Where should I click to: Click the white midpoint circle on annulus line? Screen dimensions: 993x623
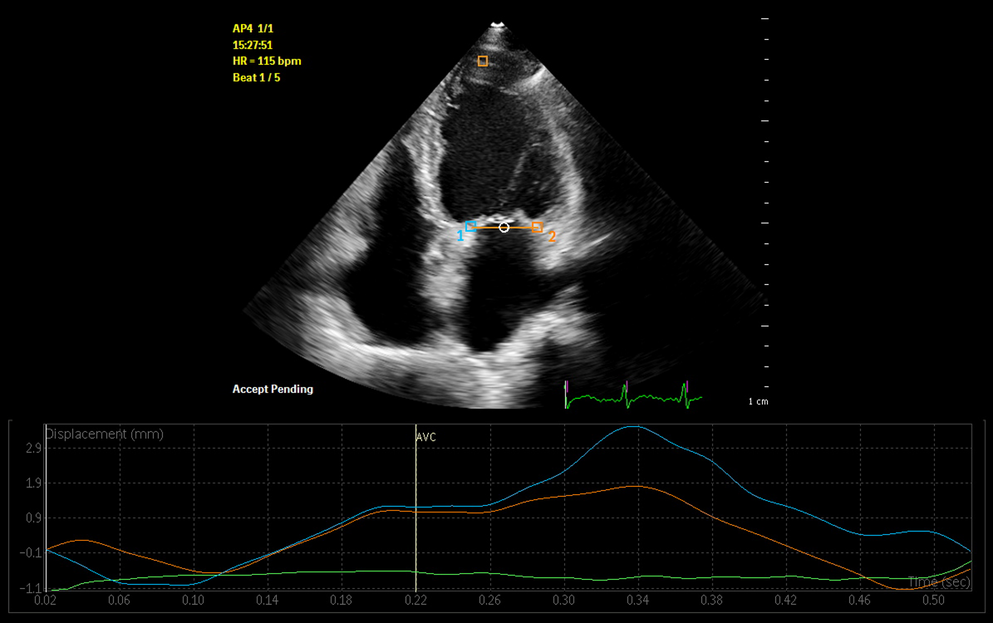coord(504,227)
